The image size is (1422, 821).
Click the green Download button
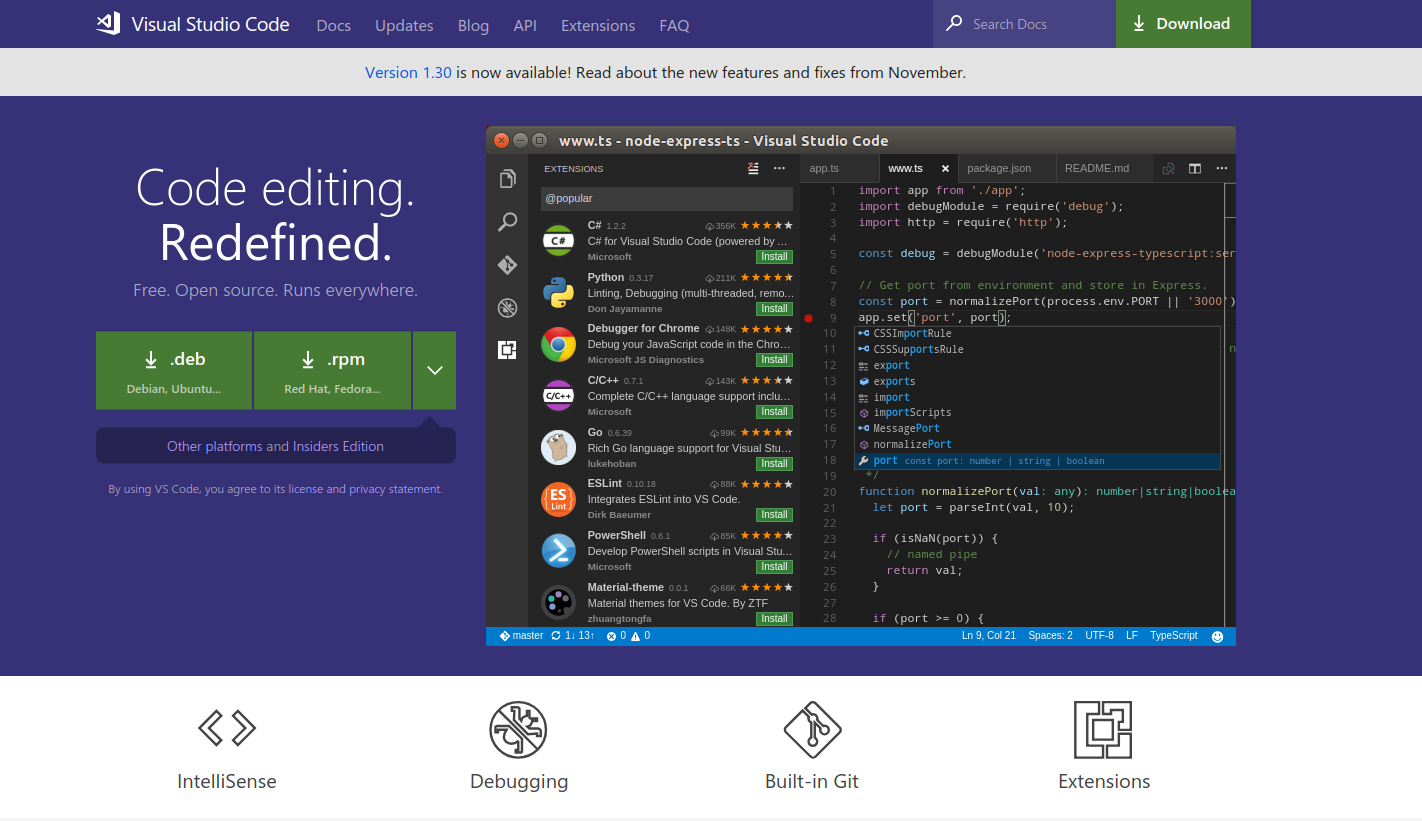pyautogui.click(x=1183, y=24)
